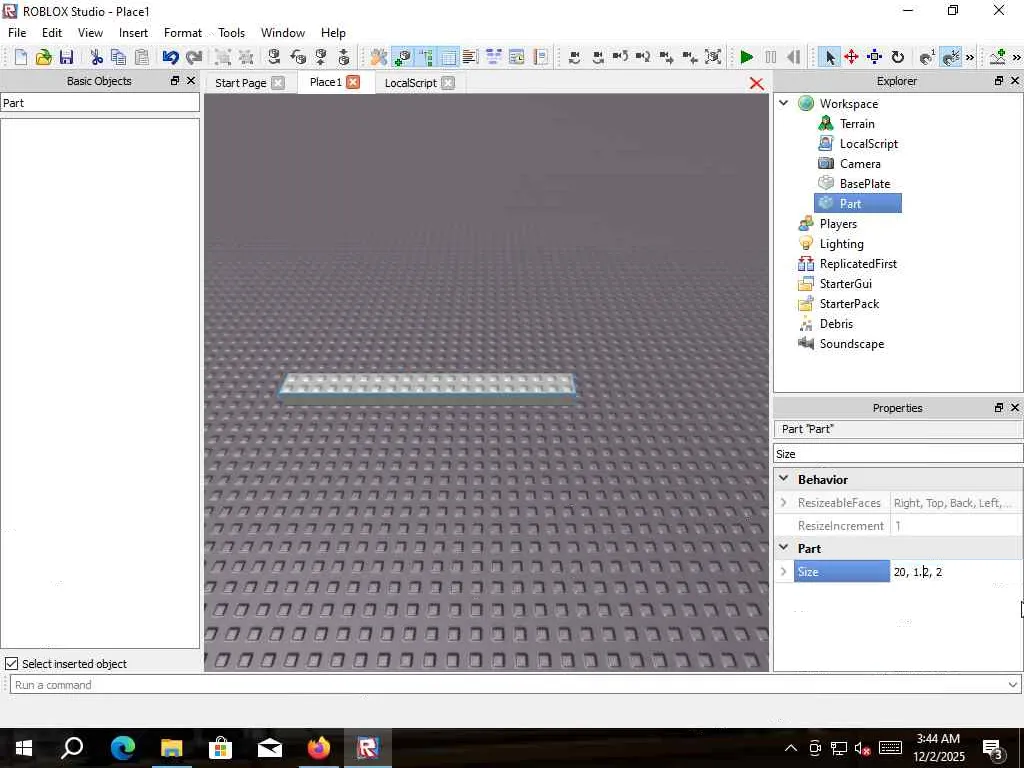1024x768 pixels.
Task: Open the Insert menu
Action: click(x=133, y=33)
